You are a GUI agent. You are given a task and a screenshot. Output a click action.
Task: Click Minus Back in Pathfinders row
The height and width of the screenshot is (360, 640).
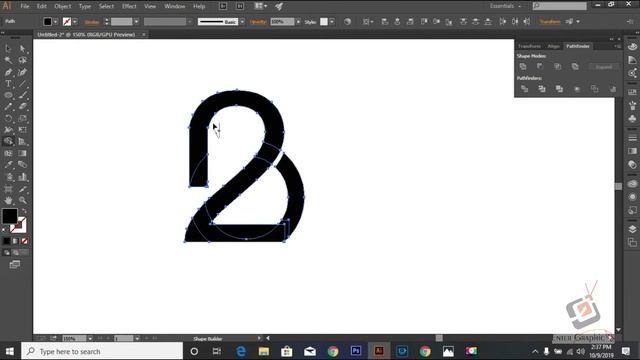coord(612,89)
